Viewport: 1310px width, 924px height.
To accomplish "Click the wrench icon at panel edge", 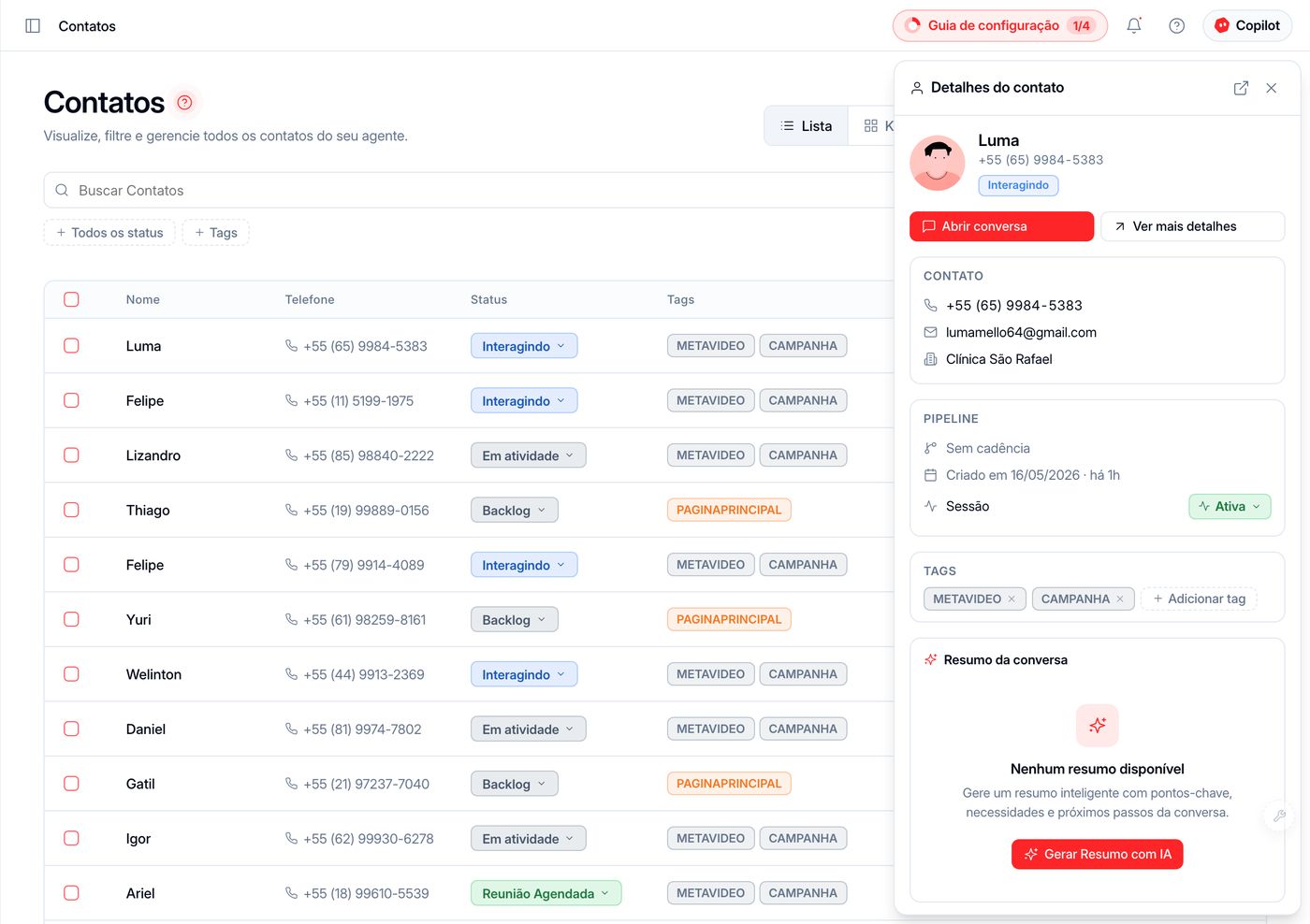I will (x=1279, y=816).
